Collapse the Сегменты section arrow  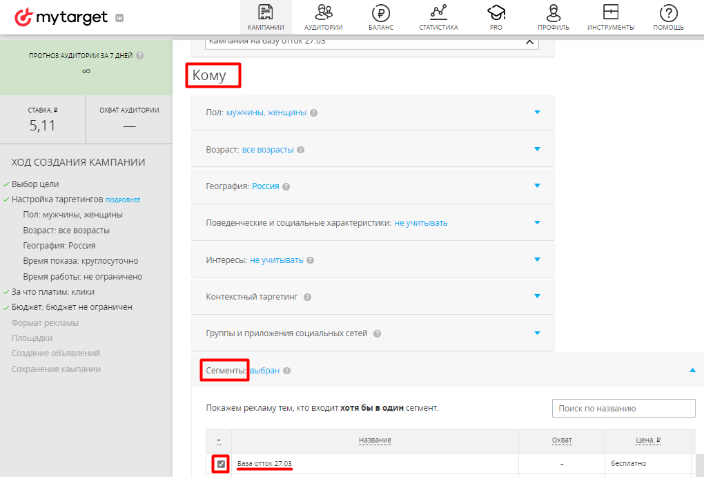tap(692, 370)
